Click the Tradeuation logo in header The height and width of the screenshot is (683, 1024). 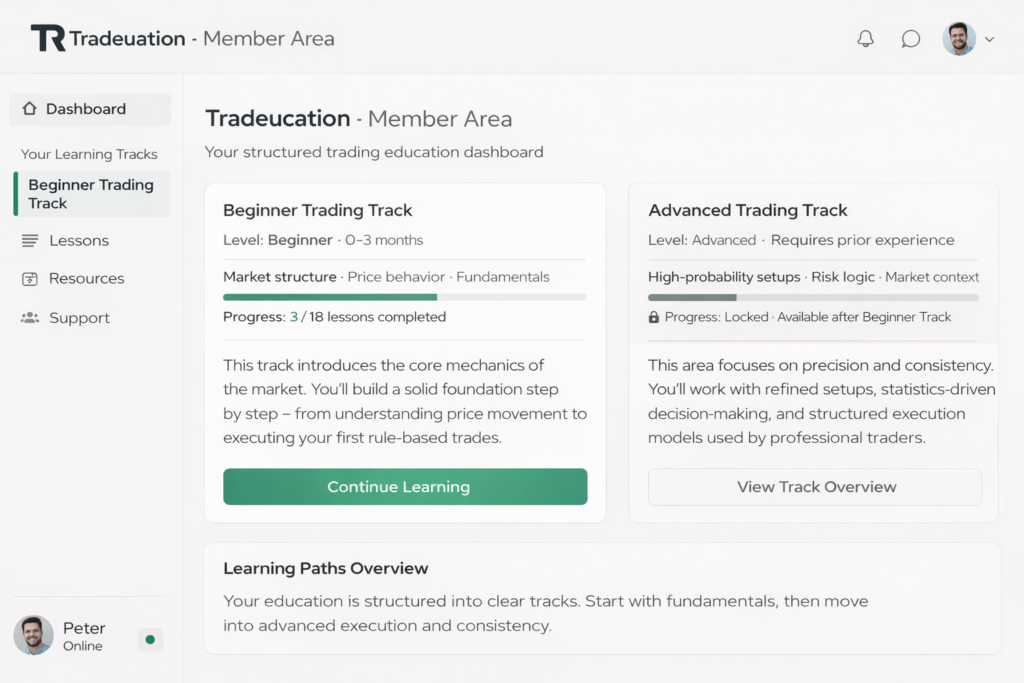[48, 39]
